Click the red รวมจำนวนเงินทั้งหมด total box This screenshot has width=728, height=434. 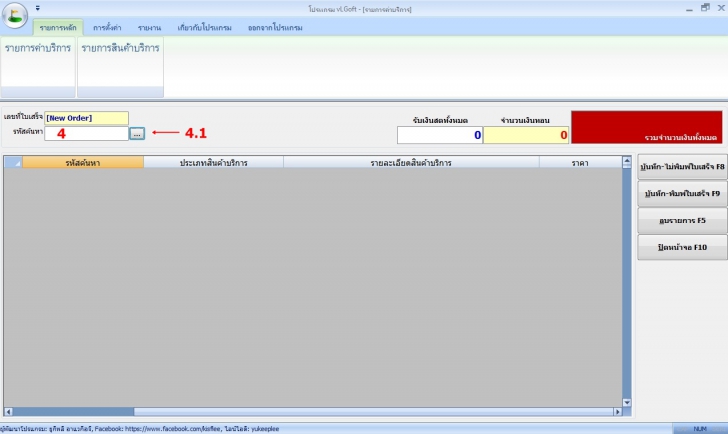coord(647,127)
